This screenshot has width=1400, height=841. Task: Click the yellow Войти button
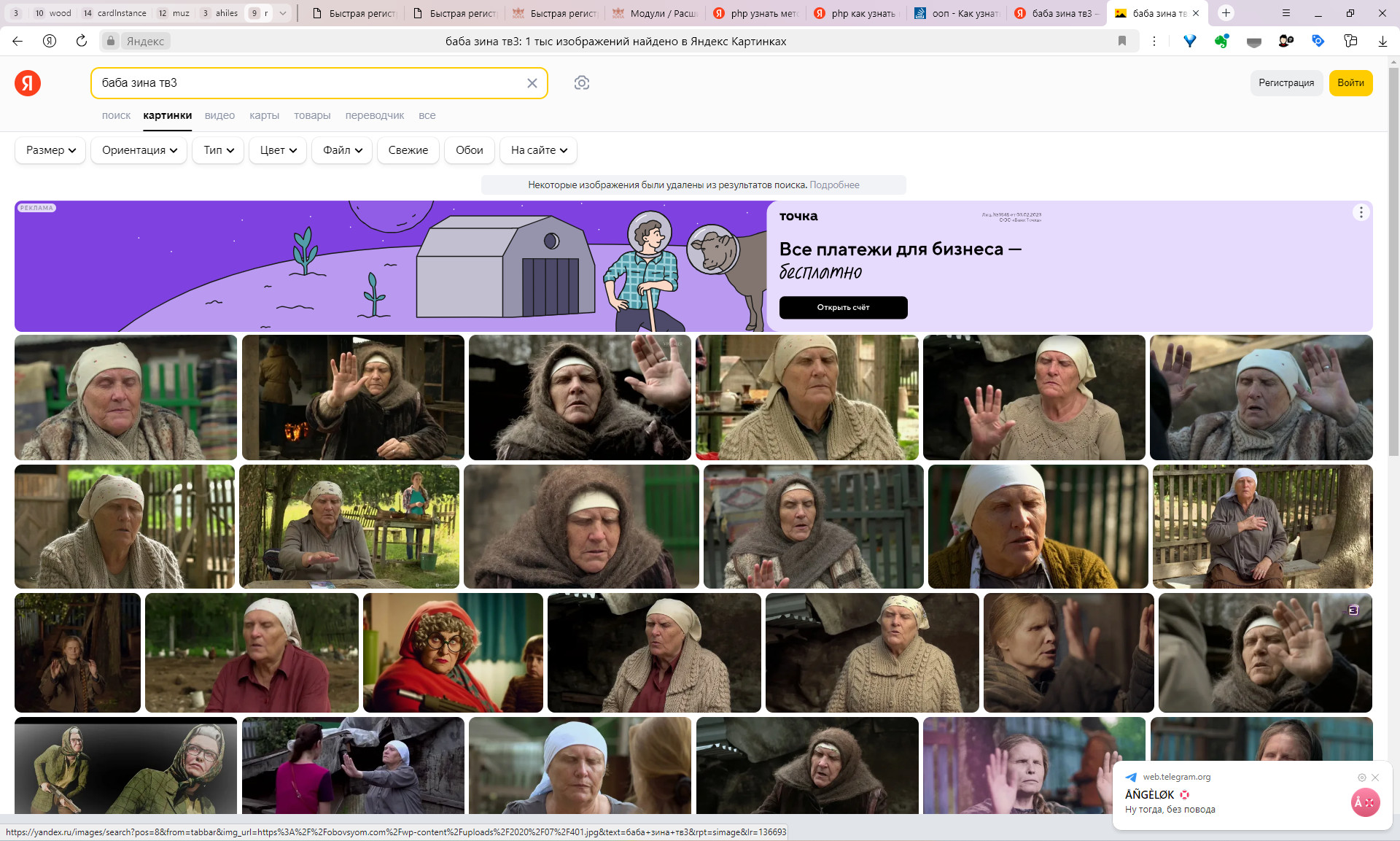[1350, 83]
